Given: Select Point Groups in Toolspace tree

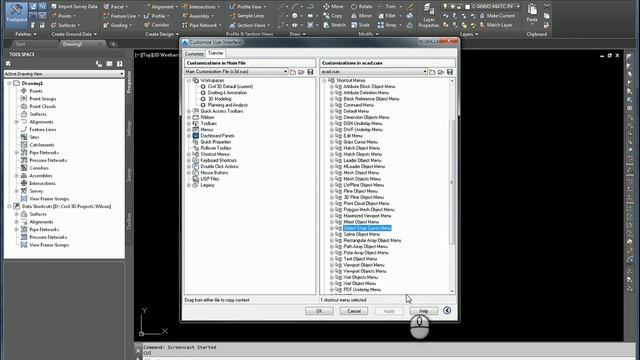Looking at the screenshot, I should (x=42, y=99).
